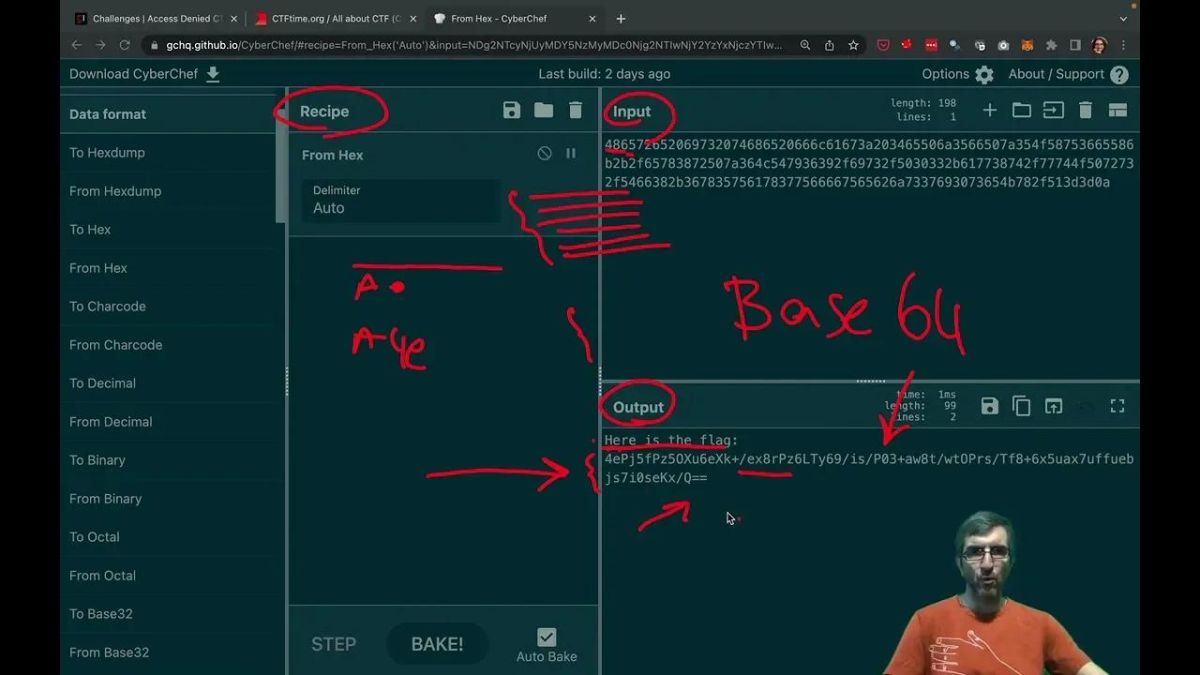Bookmark this page star

[x=853, y=45]
